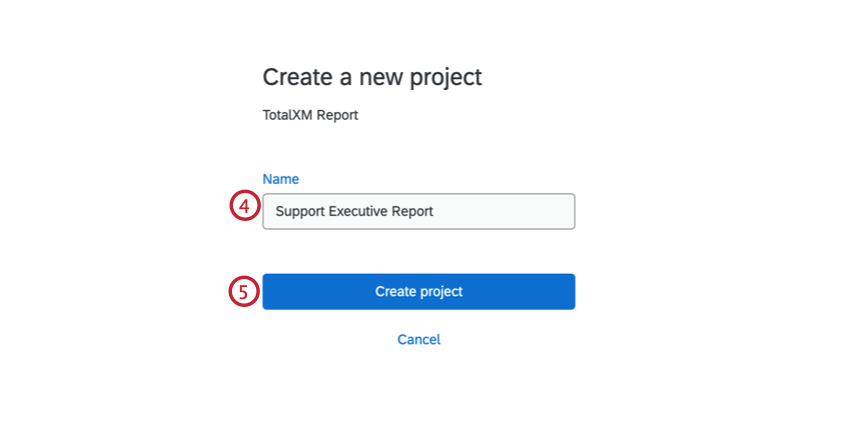
Task: Focus the Name text input field
Action: (x=418, y=211)
